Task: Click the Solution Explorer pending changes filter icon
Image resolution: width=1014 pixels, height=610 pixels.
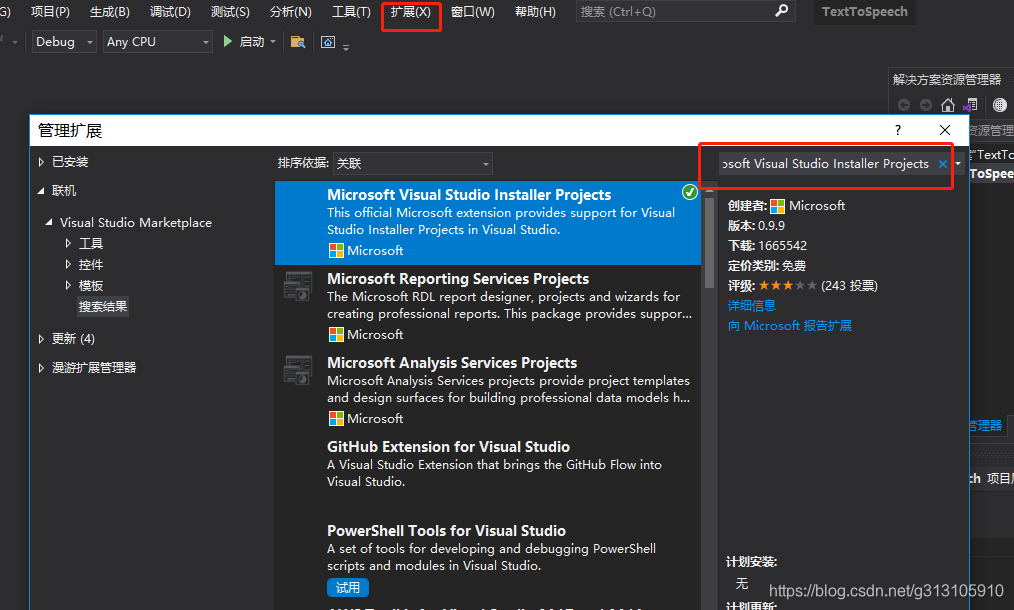Action: click(x=1000, y=105)
